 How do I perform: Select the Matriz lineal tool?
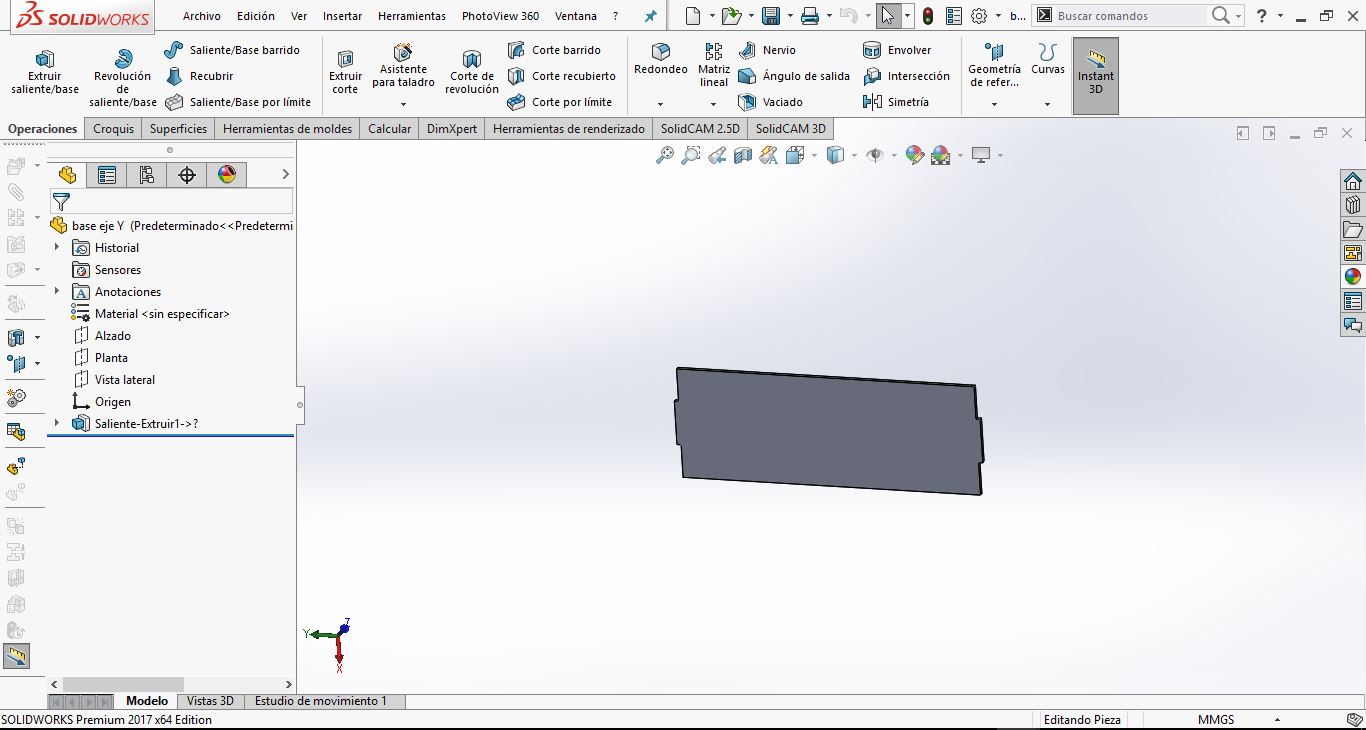[714, 66]
